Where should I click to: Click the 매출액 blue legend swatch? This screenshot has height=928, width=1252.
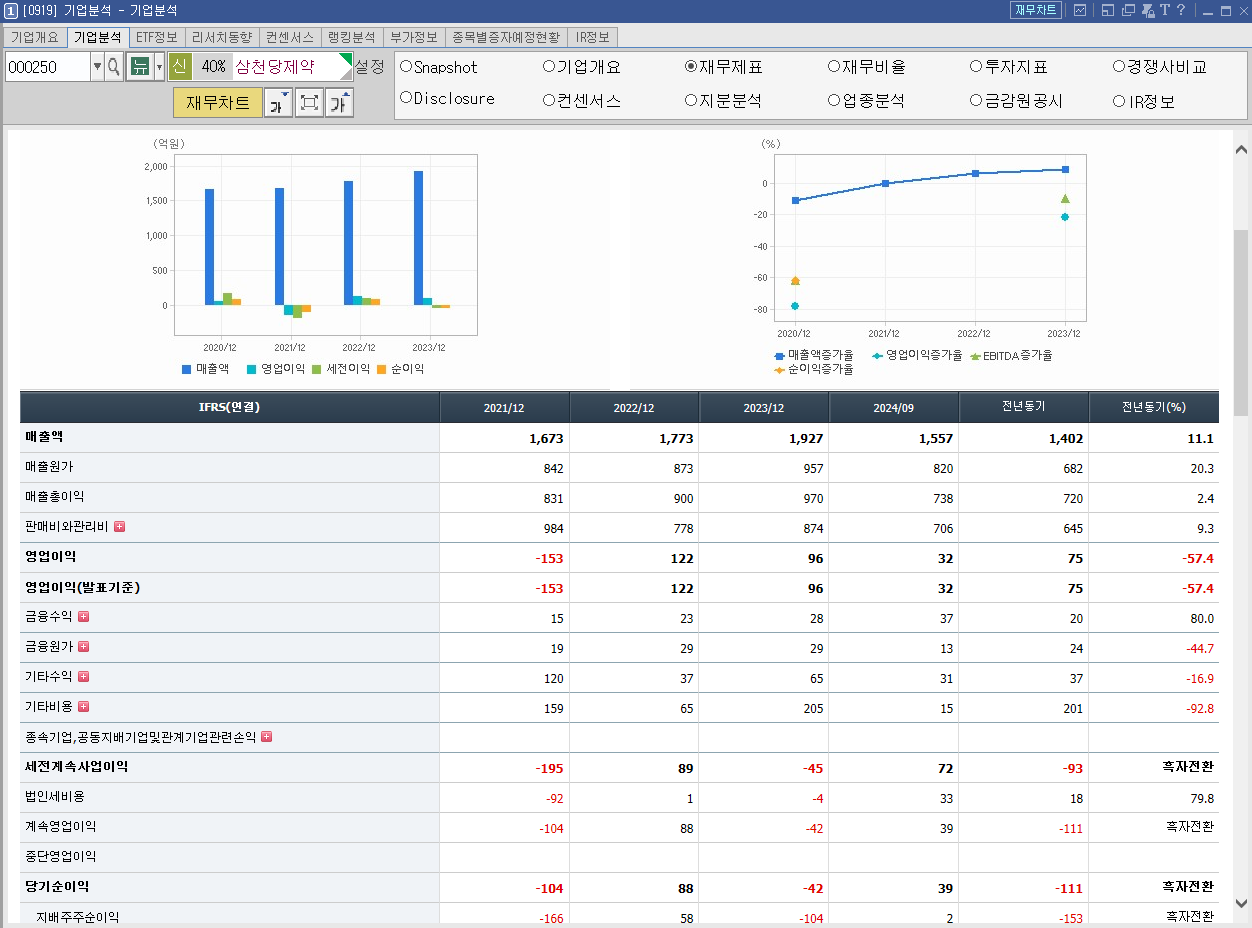point(186,369)
